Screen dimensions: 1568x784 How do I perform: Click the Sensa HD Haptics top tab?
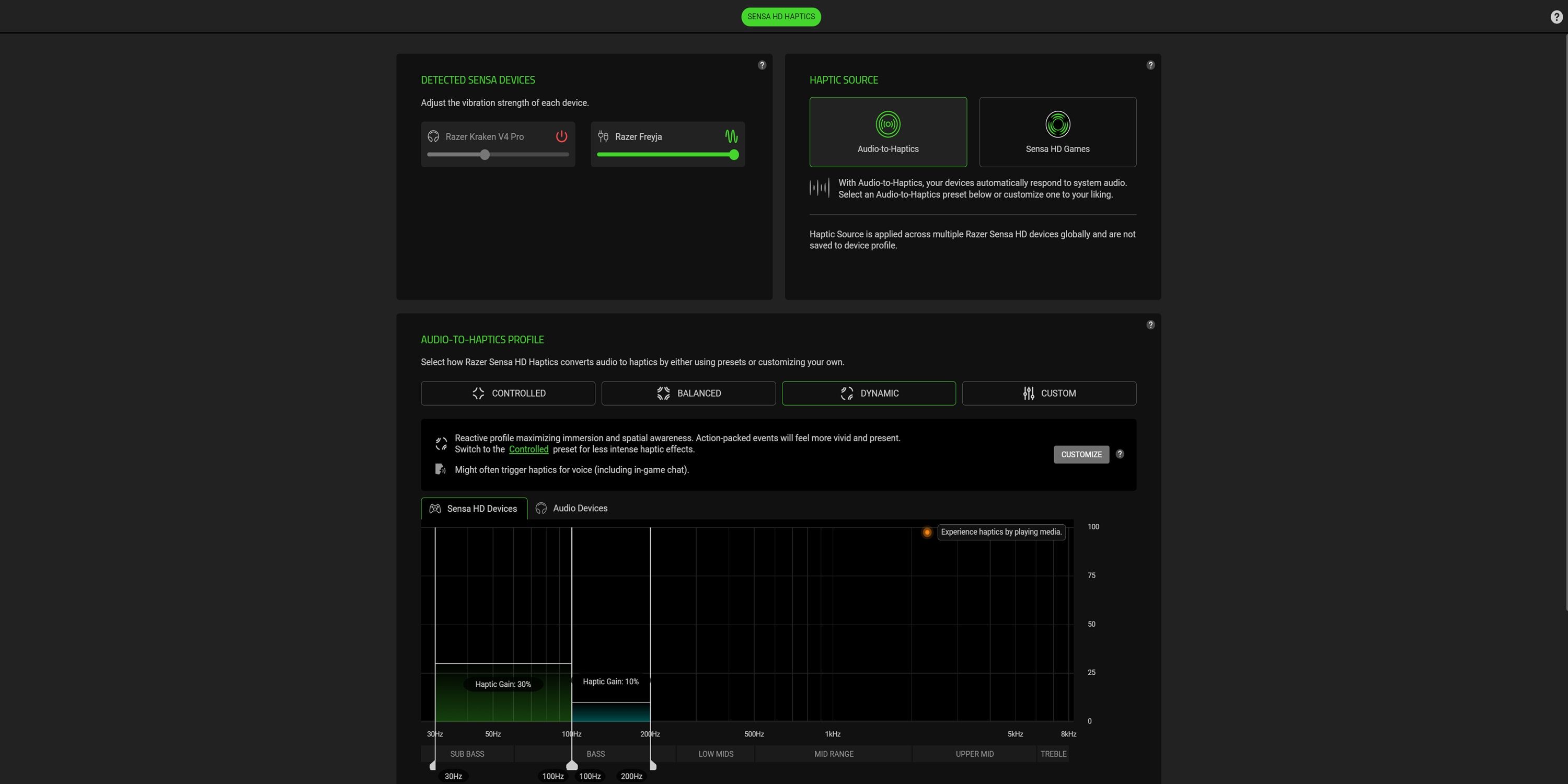coord(780,16)
